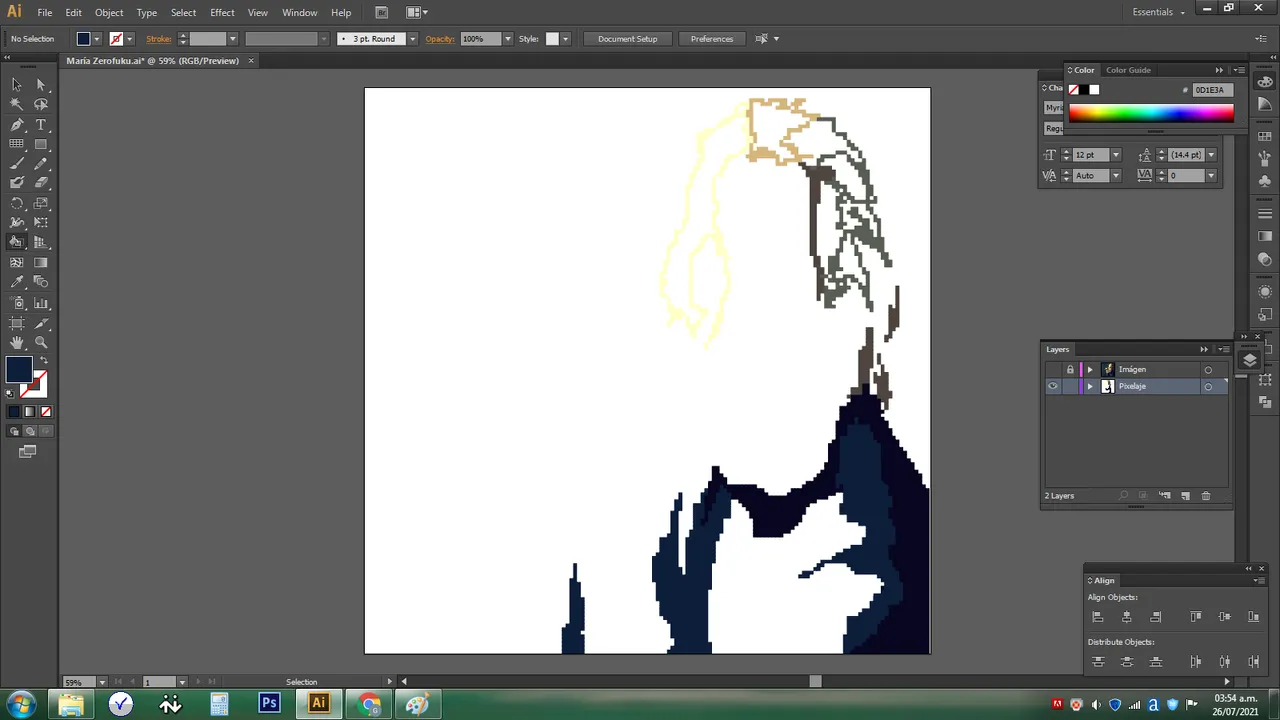Click Vertical Align Top in Align panel
This screenshot has height=720, width=1280.
(1196, 617)
